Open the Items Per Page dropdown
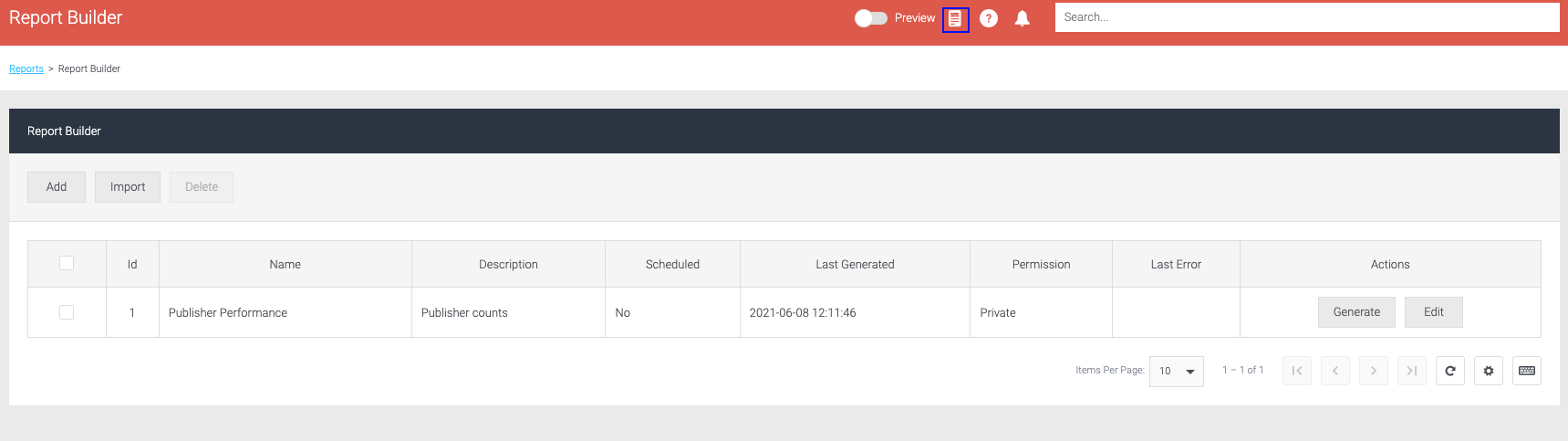The width and height of the screenshot is (1568, 441). point(1177,372)
